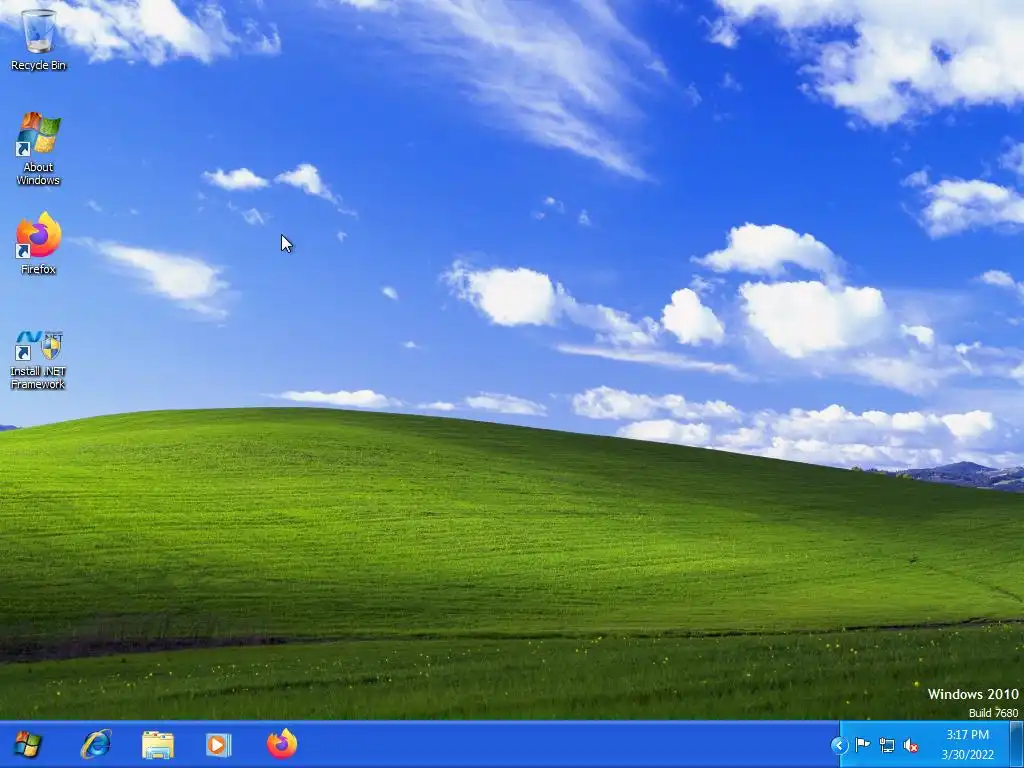Show hidden tray icons arrow
1024x768 pixels.
coord(839,745)
